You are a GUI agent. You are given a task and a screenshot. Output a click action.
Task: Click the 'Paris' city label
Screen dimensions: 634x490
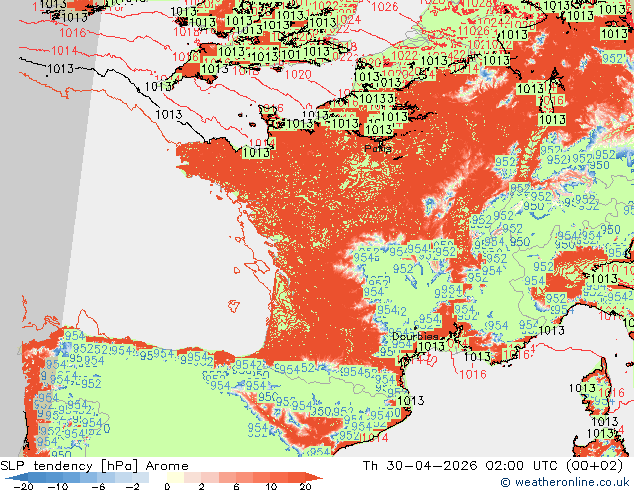click(378, 149)
